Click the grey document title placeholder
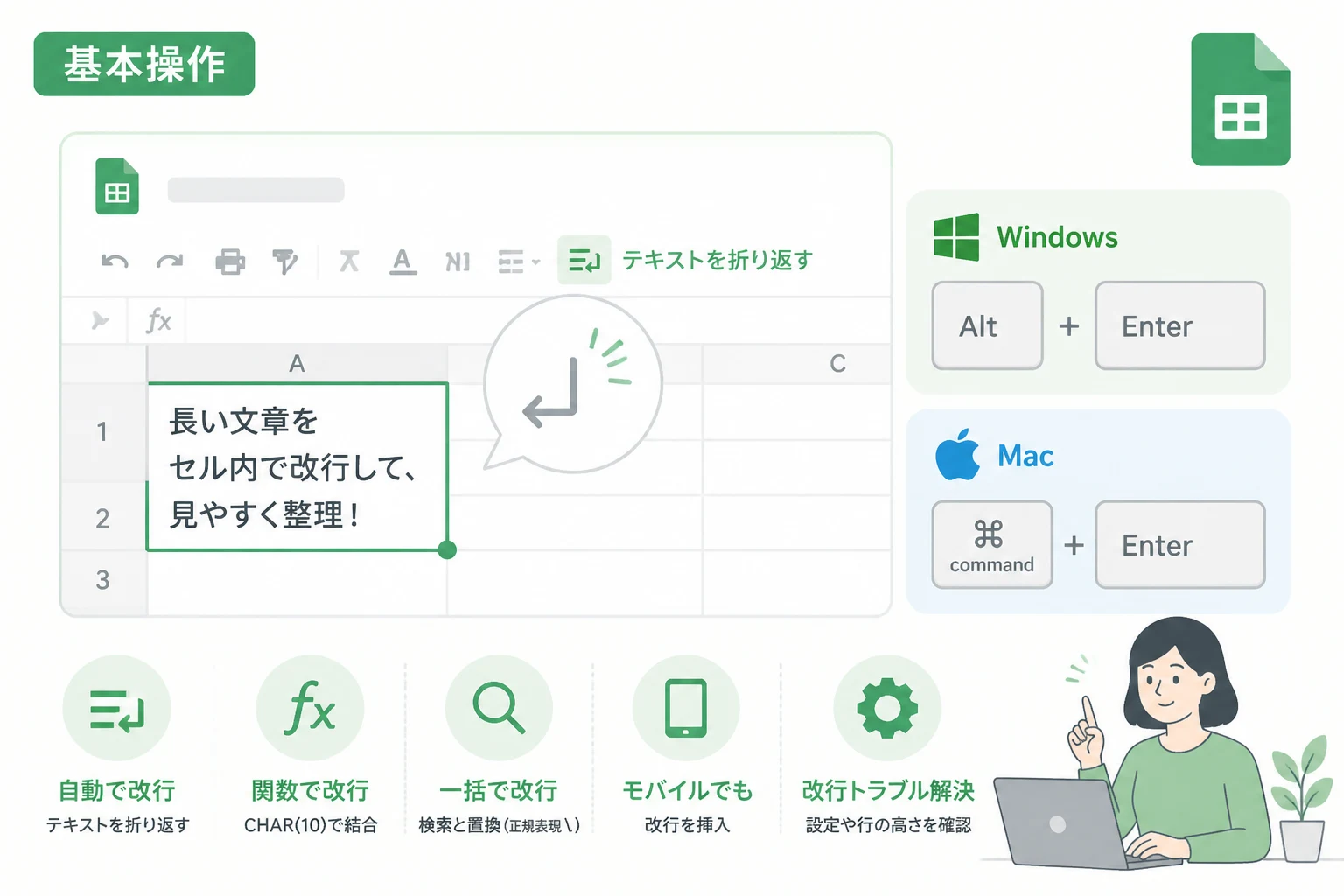The width and height of the screenshot is (1344, 896). coord(255,190)
